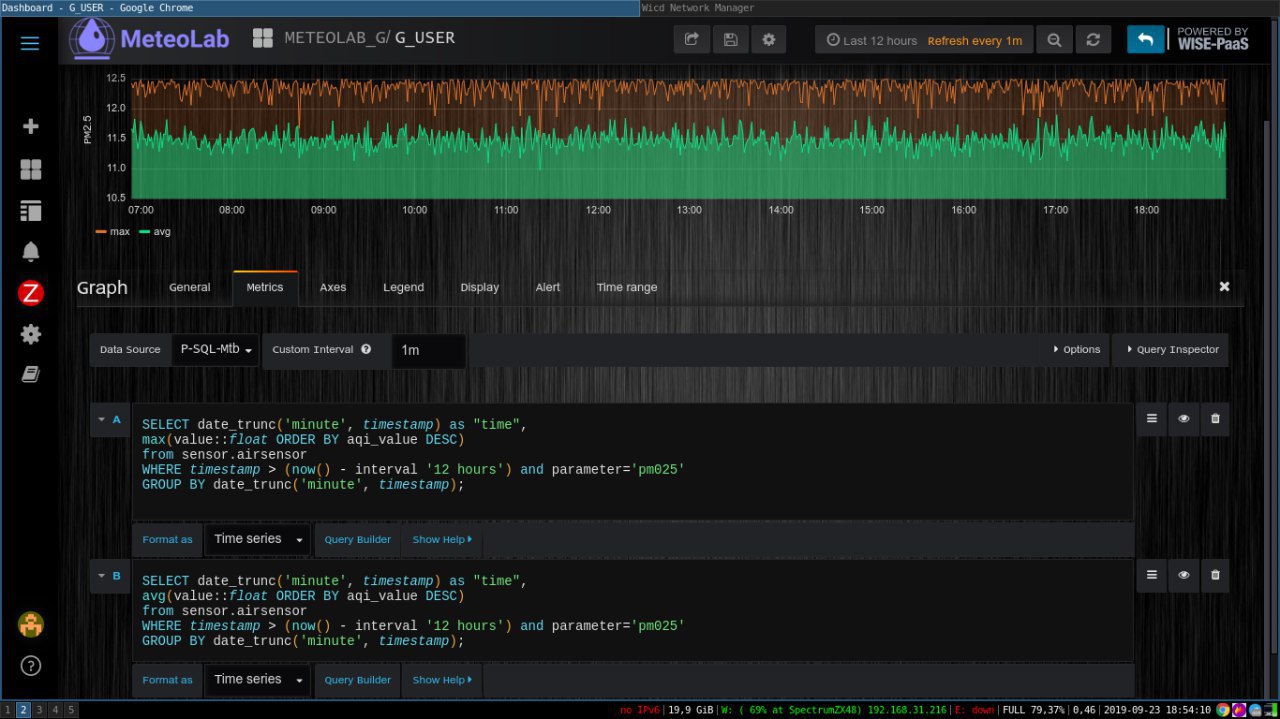Hide query B using the eye icon
Viewport: 1280px width, 719px height.
pyautogui.click(x=1183, y=575)
